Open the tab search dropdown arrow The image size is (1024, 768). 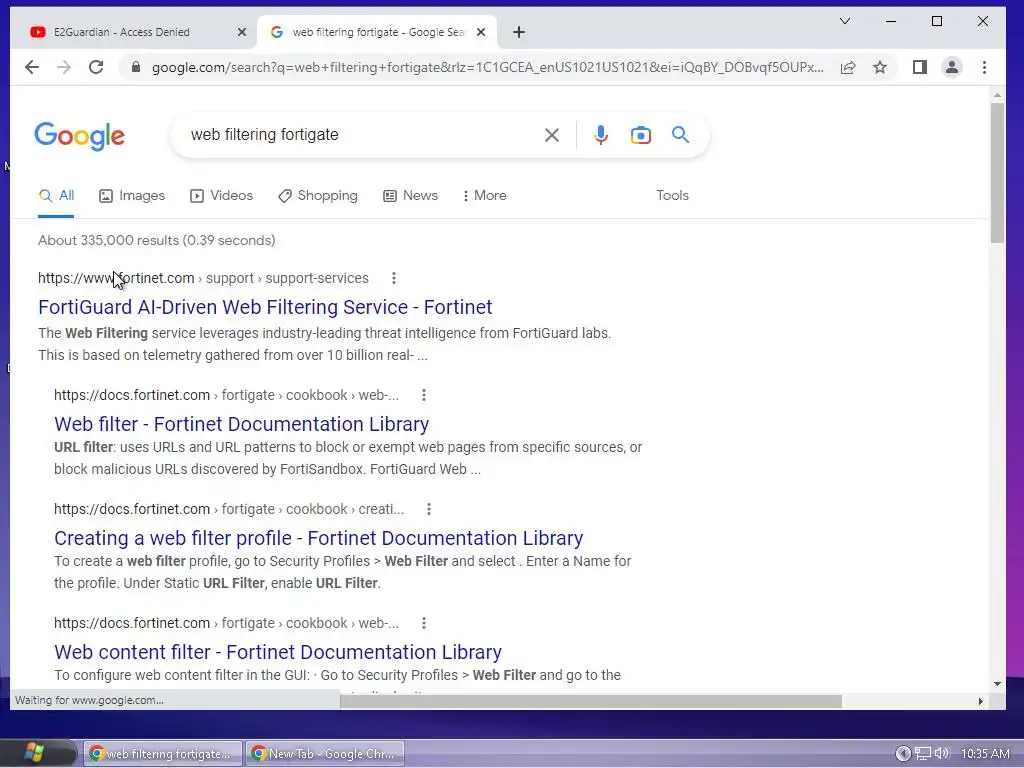coord(844,21)
